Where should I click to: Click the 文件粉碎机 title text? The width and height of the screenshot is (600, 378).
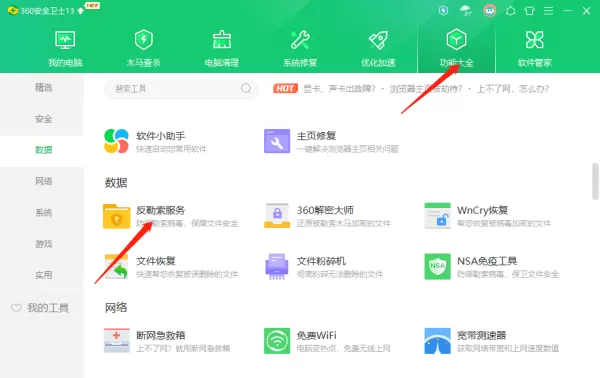[321, 261]
